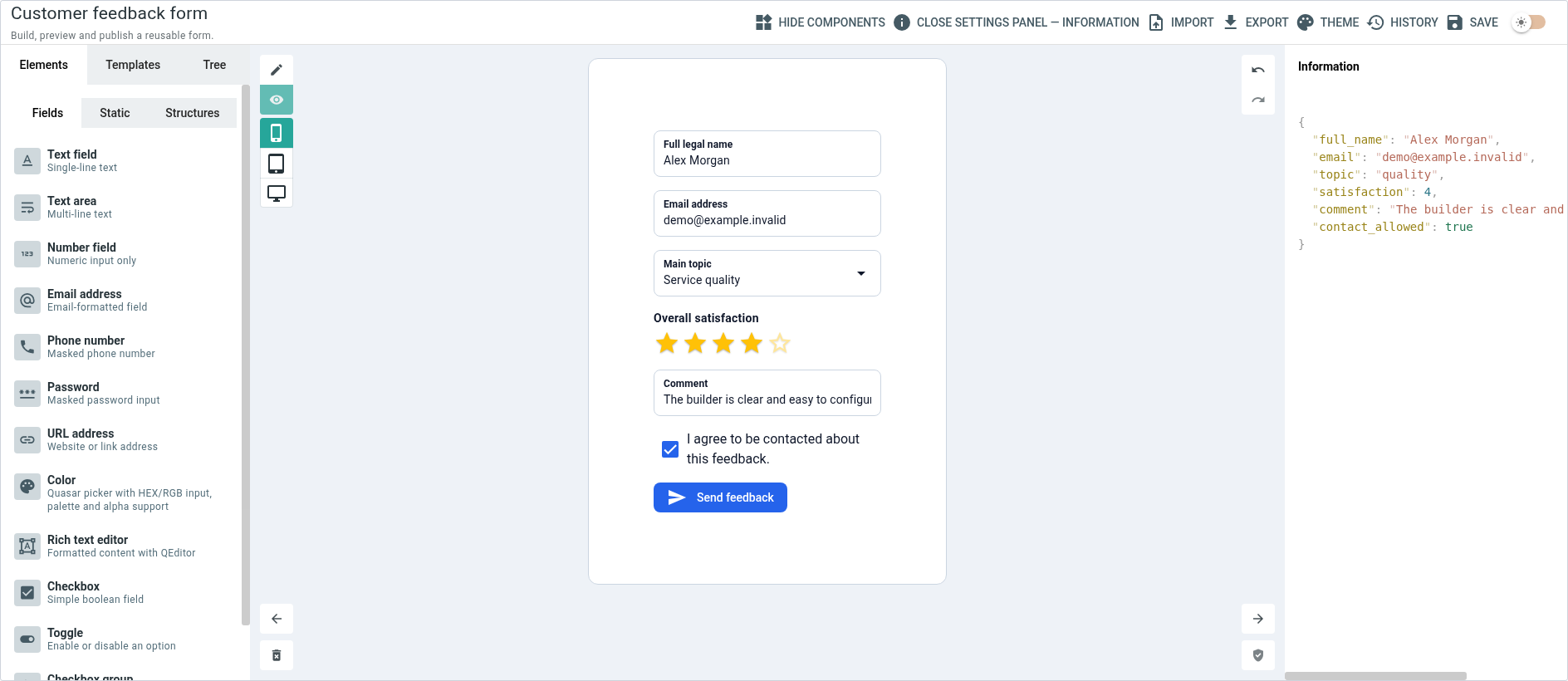The image size is (1568, 681).
Task: Click the URL address link icon
Action: point(27,440)
